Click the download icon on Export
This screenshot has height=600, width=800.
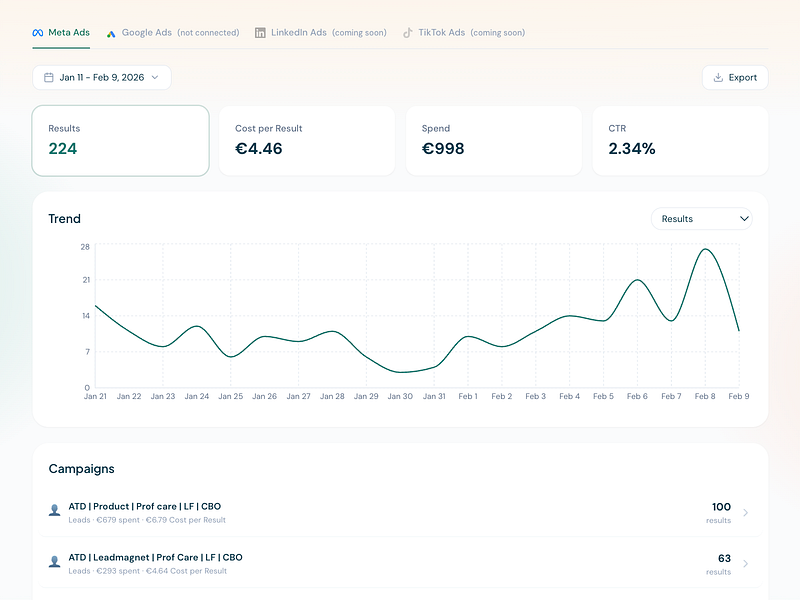pos(718,78)
